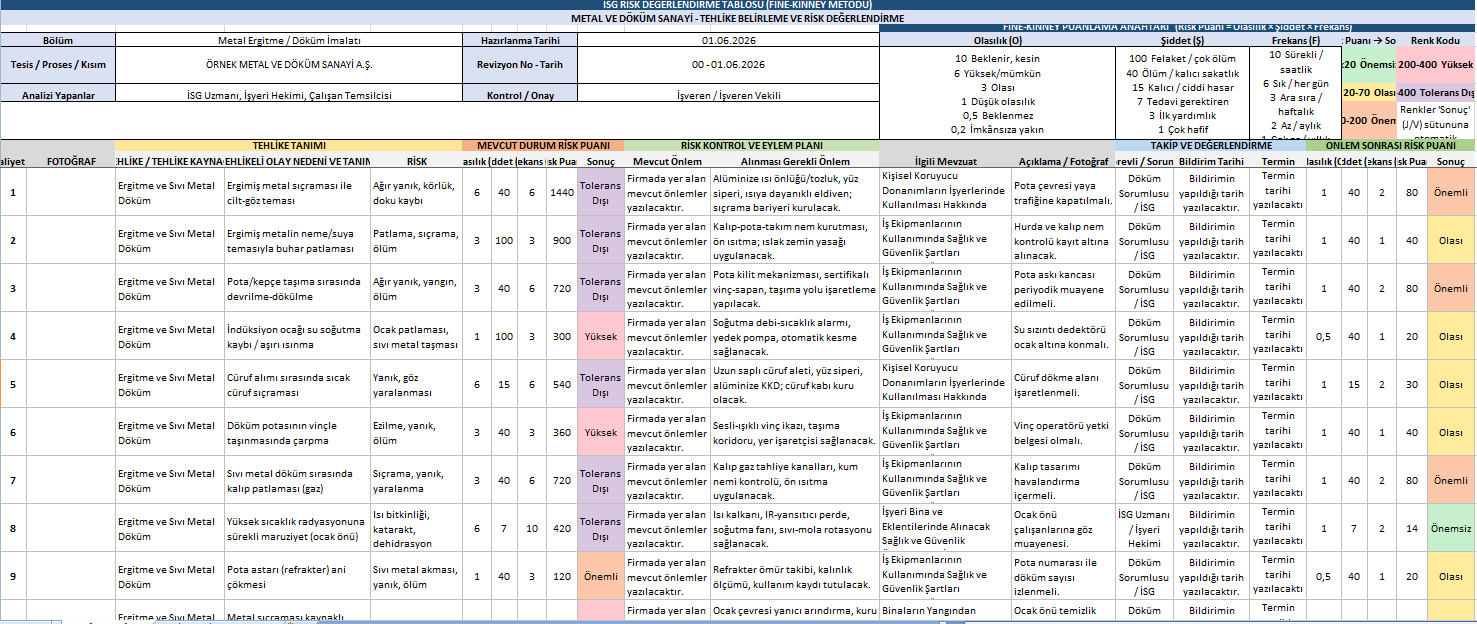1477x624 pixels.
Task: Select 'Cüruf alımı sırasında sıcak cüruf sıçraması' cell
Action: pyautogui.click(x=297, y=384)
